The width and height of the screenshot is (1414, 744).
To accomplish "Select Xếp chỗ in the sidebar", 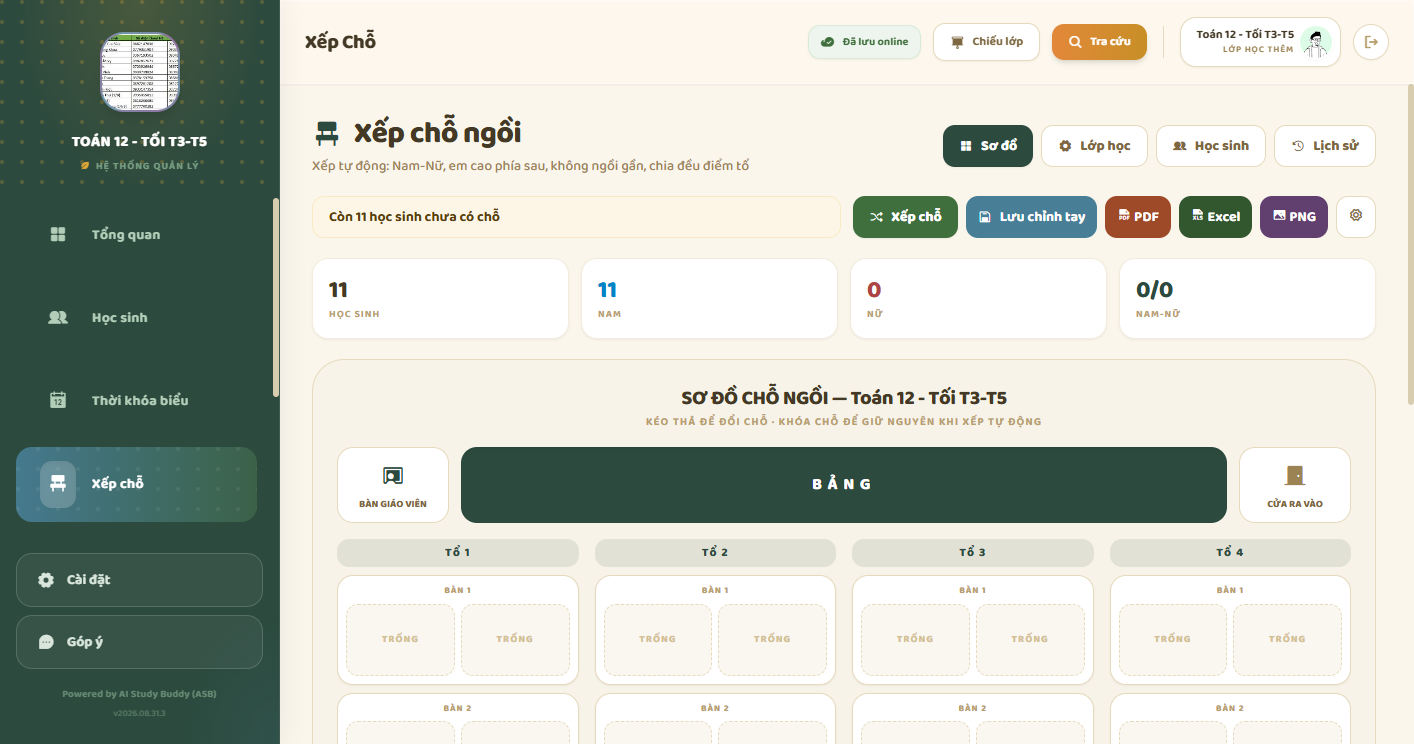I will pyautogui.click(x=136, y=484).
